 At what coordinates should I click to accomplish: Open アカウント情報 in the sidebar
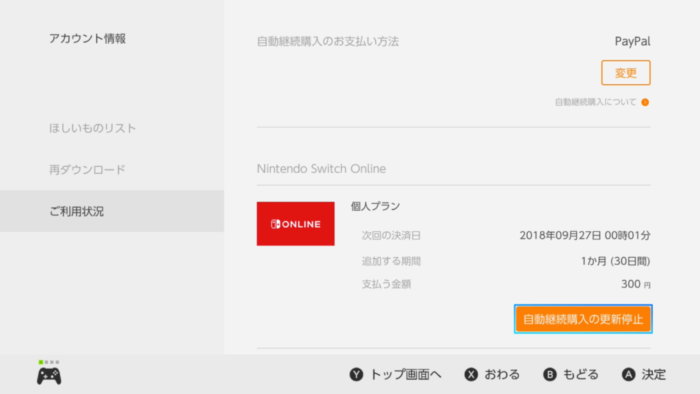88,39
